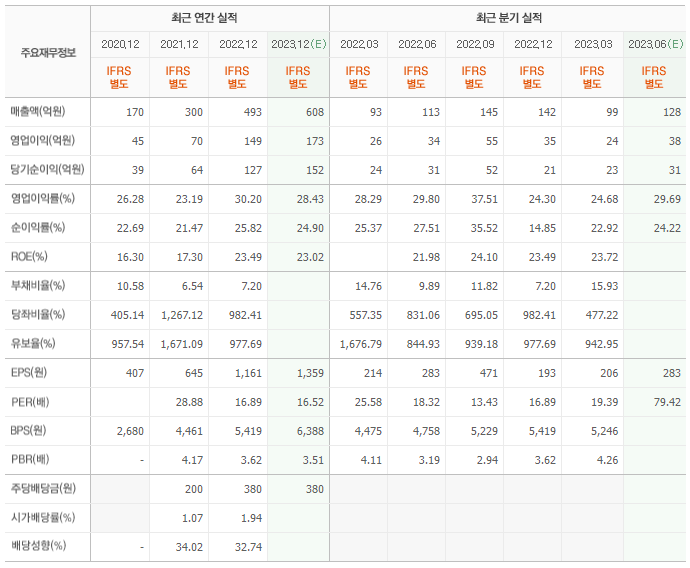Select the 매출액(억원) row label
The height and width of the screenshot is (568, 690).
(x=38, y=112)
